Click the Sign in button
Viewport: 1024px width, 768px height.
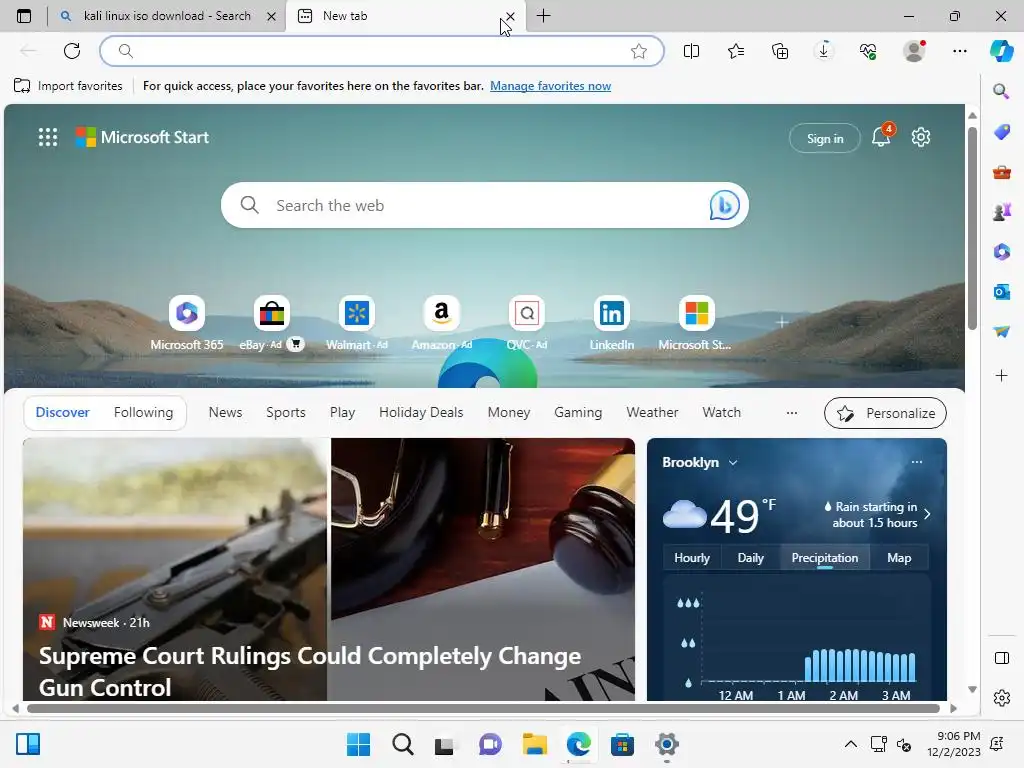pyautogui.click(x=825, y=138)
